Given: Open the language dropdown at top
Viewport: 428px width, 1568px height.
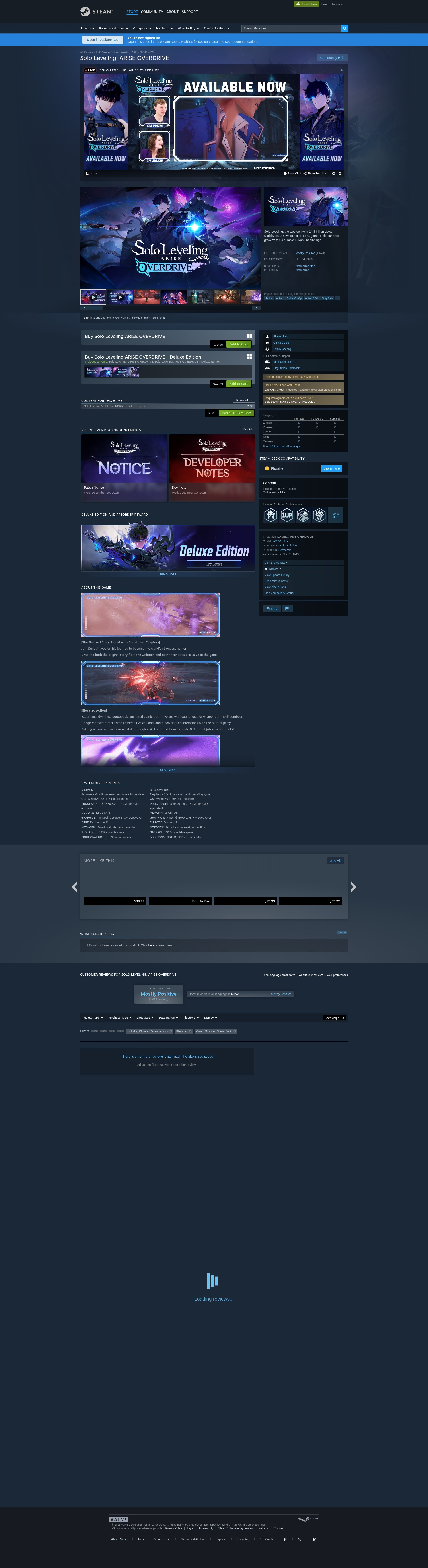Looking at the screenshot, I should 339,4.
